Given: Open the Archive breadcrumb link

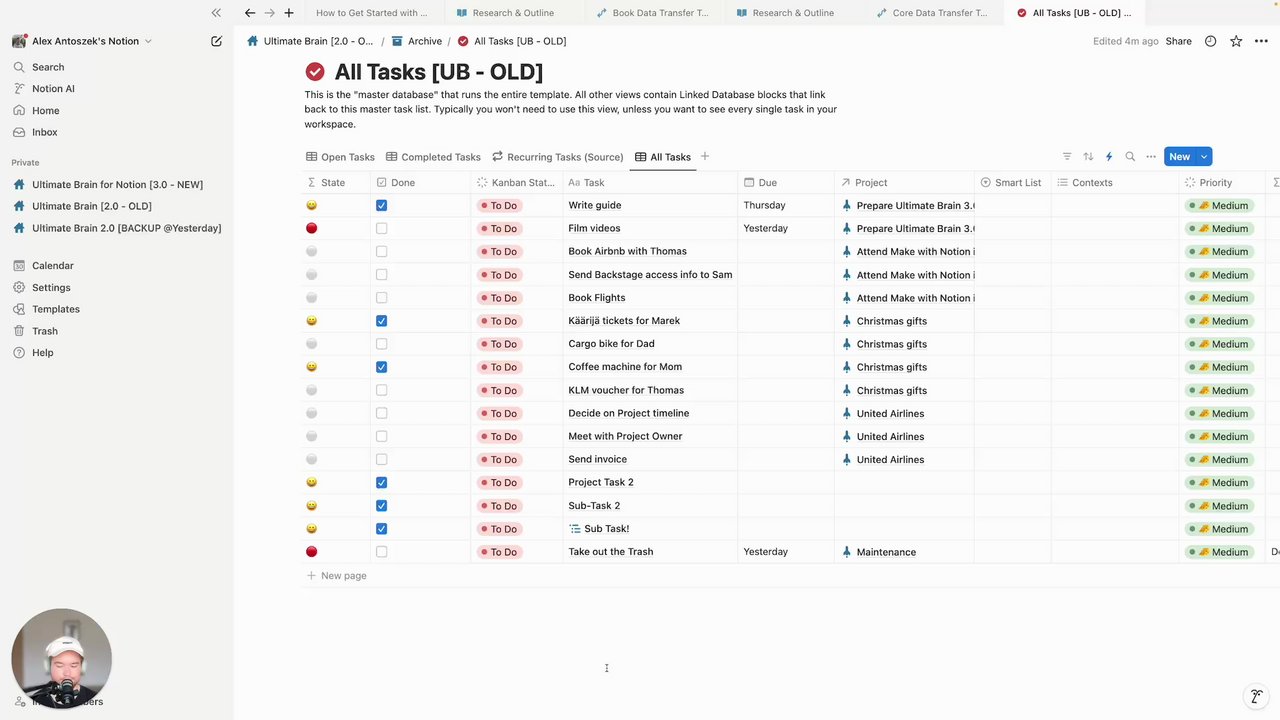Looking at the screenshot, I should pyautogui.click(x=417, y=41).
